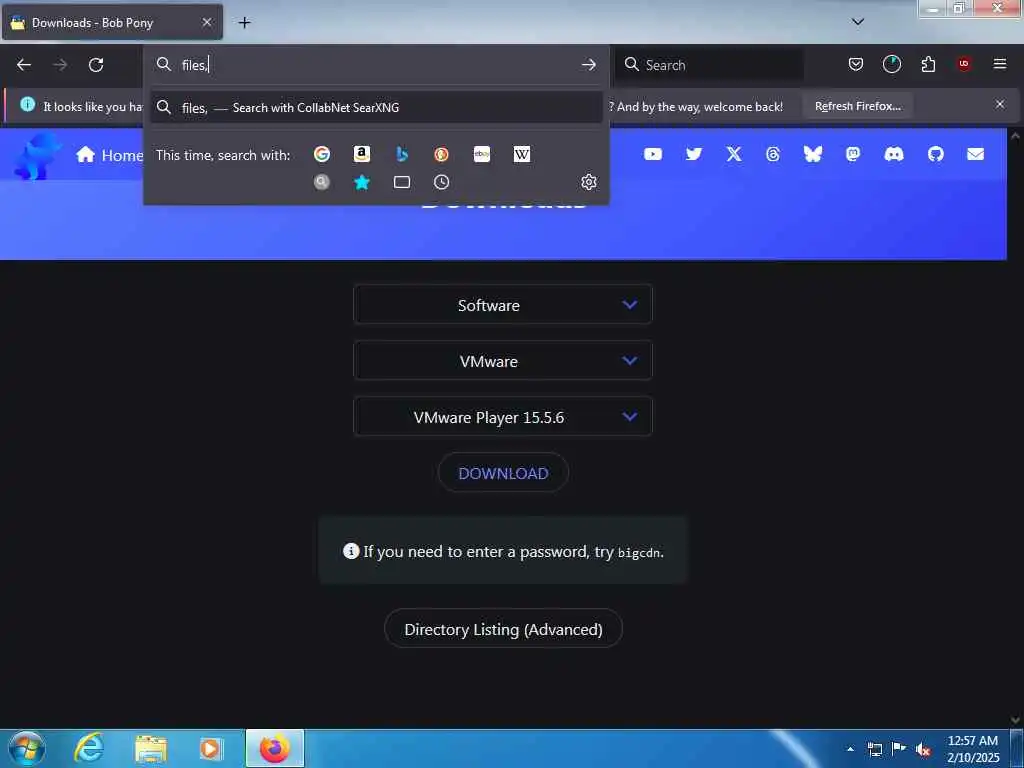Click the Bob Pony site logo
The image size is (1024, 768).
[x=37, y=155]
